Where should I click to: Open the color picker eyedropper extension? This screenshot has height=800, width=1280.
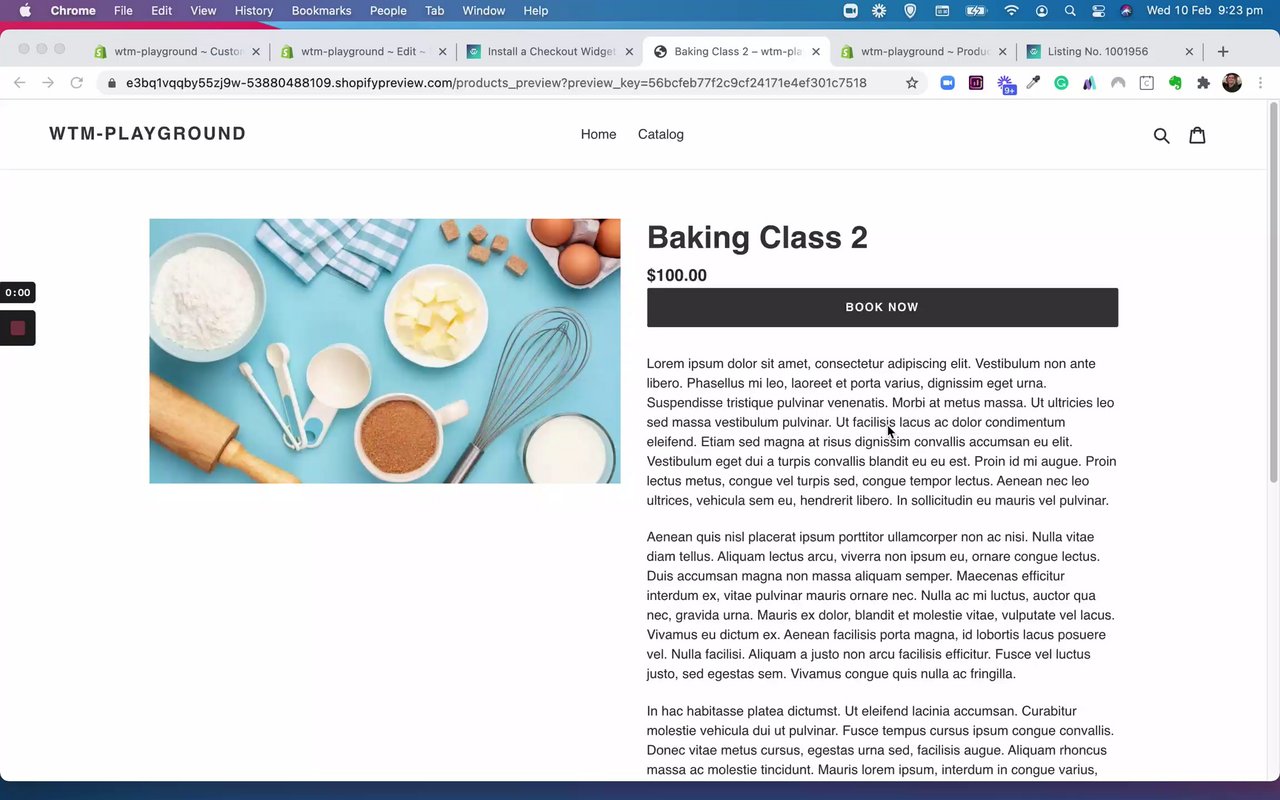pos(1033,83)
